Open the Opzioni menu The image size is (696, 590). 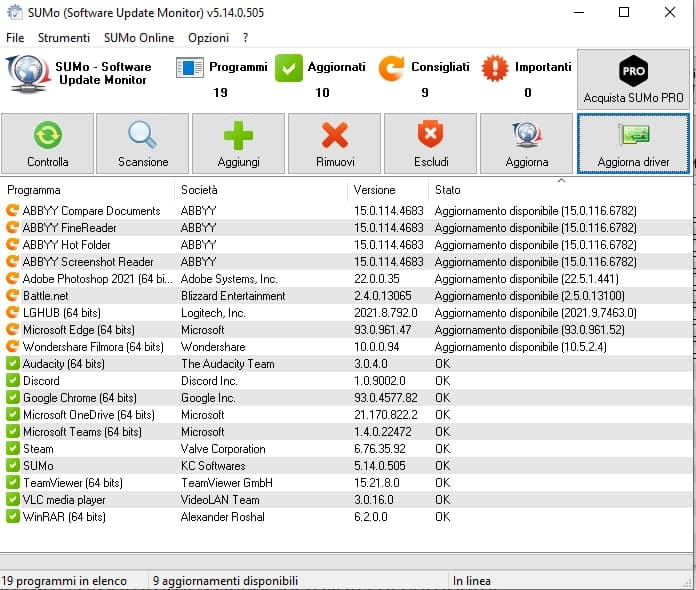208,38
